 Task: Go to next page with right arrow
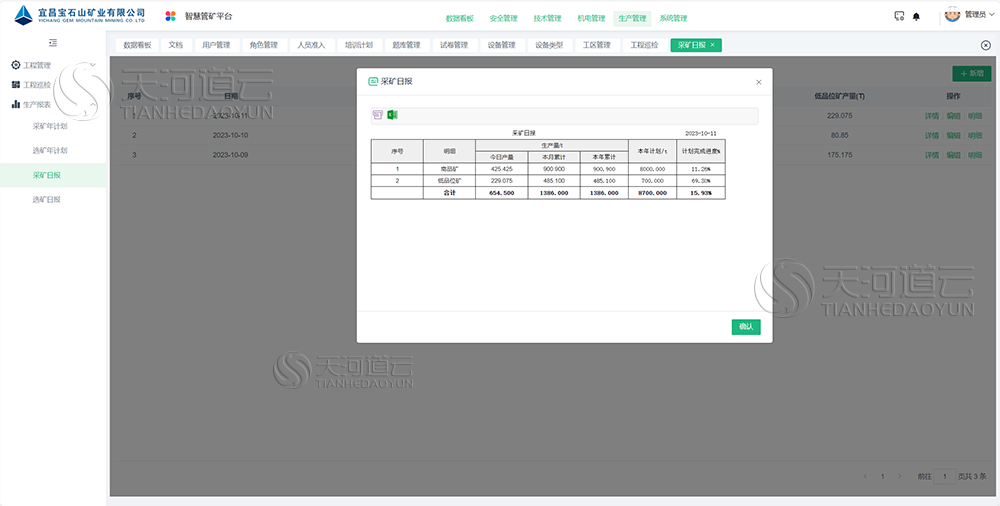pos(900,477)
